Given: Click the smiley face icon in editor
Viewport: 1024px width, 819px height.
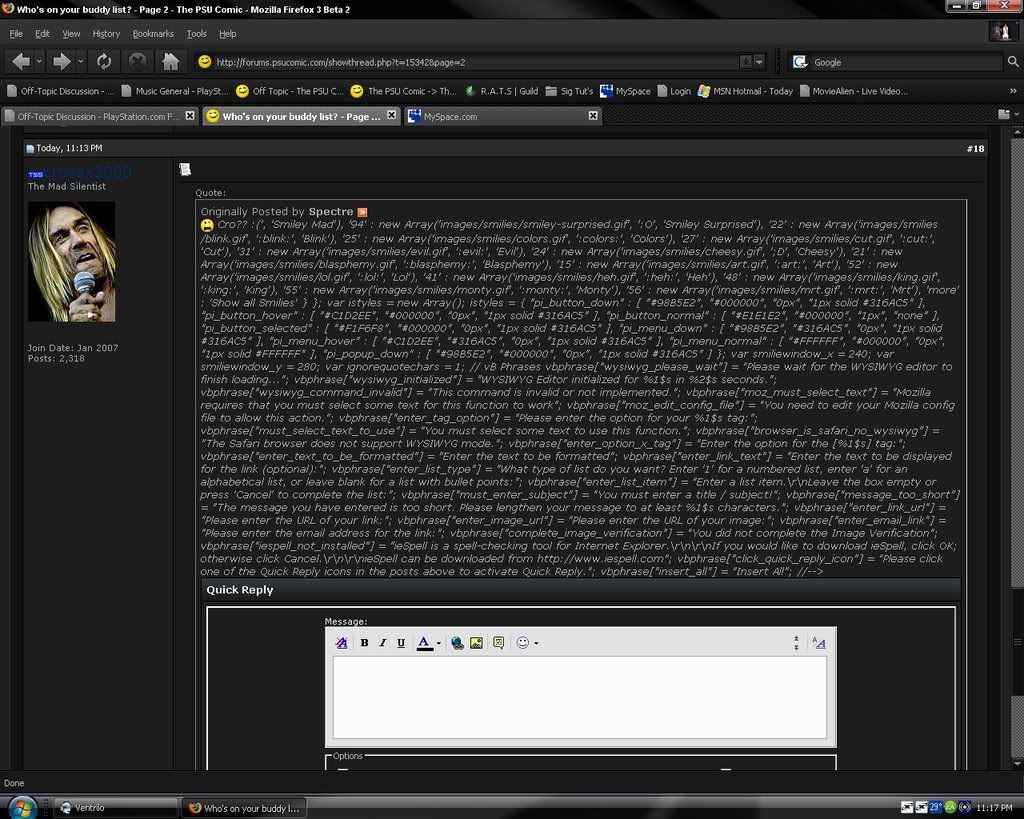Looking at the screenshot, I should pos(522,643).
